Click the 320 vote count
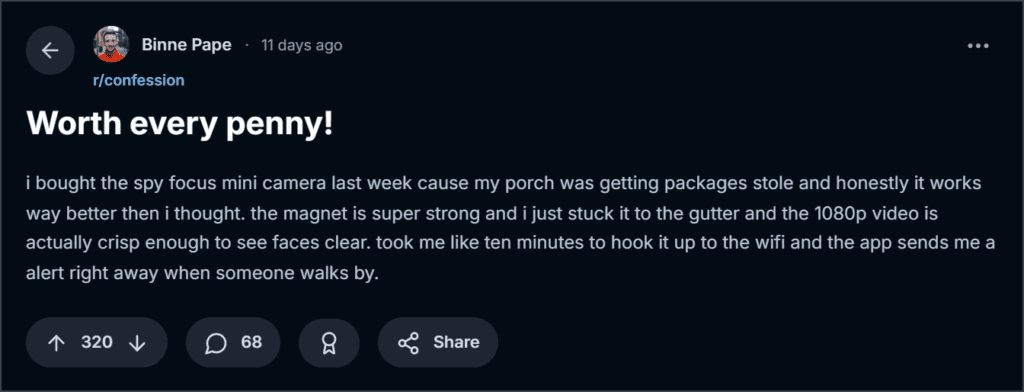This screenshot has width=1024, height=392. [97, 342]
